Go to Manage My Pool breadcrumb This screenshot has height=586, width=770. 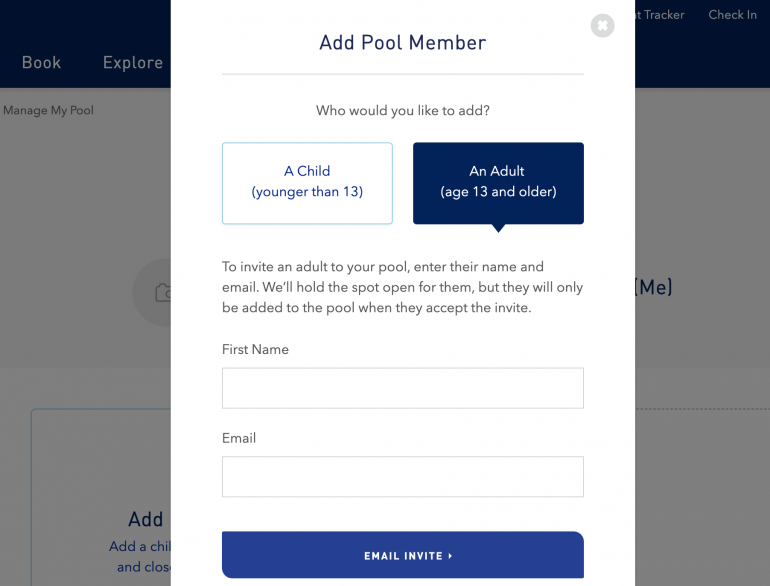[48, 110]
